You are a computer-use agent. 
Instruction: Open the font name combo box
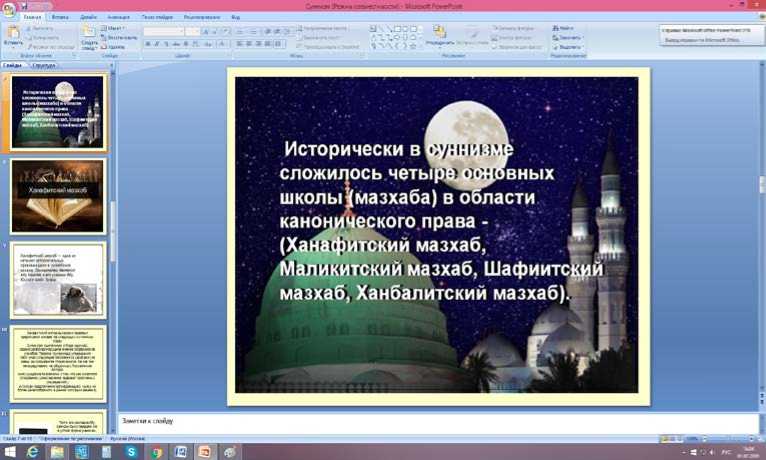[163, 32]
